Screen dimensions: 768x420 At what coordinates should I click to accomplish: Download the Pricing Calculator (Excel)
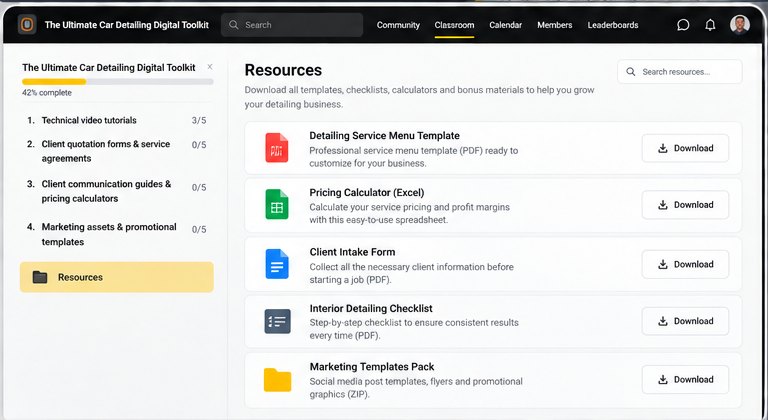(685, 205)
